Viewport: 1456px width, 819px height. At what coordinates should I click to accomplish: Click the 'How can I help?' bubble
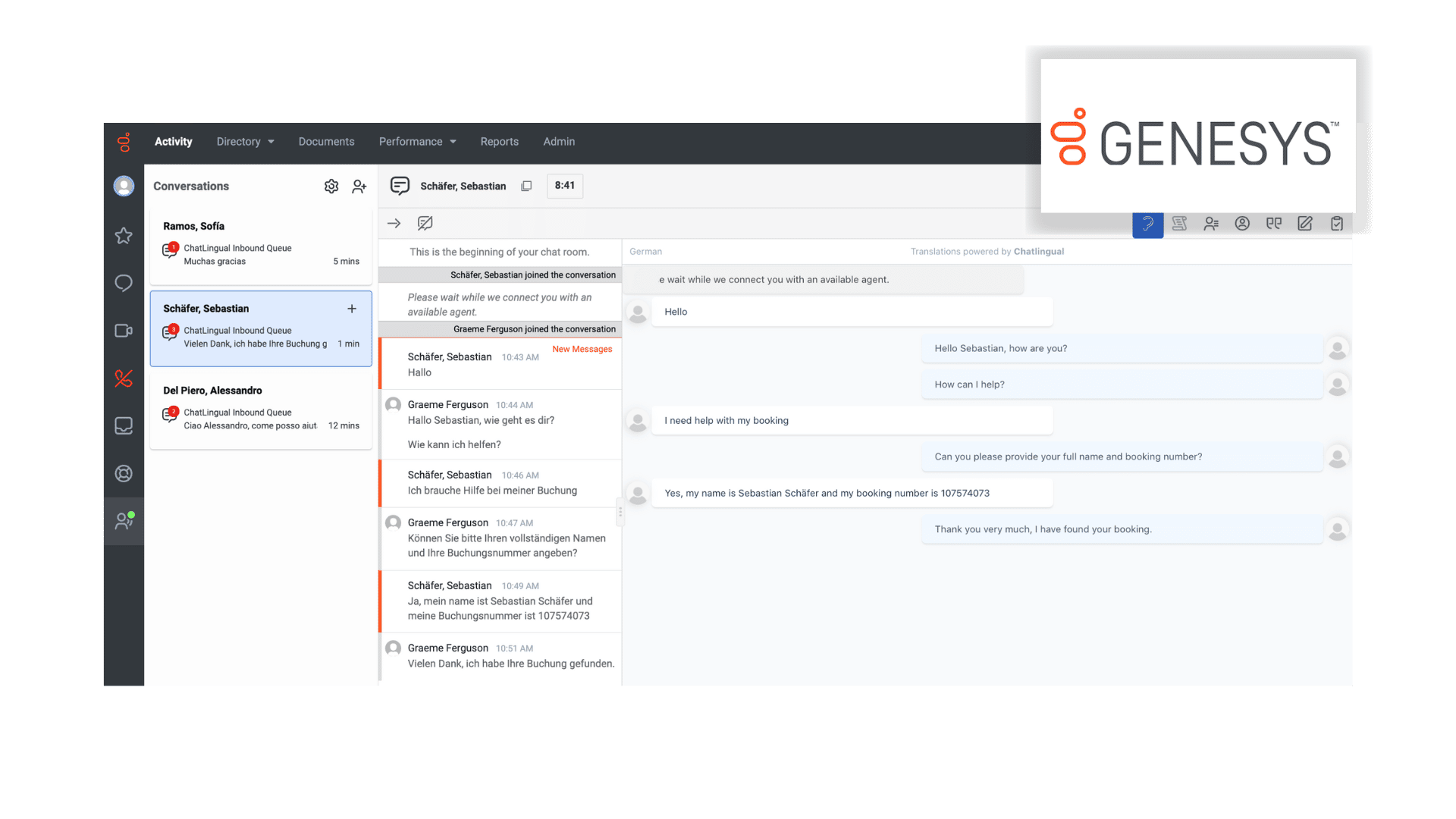[x=1122, y=384]
